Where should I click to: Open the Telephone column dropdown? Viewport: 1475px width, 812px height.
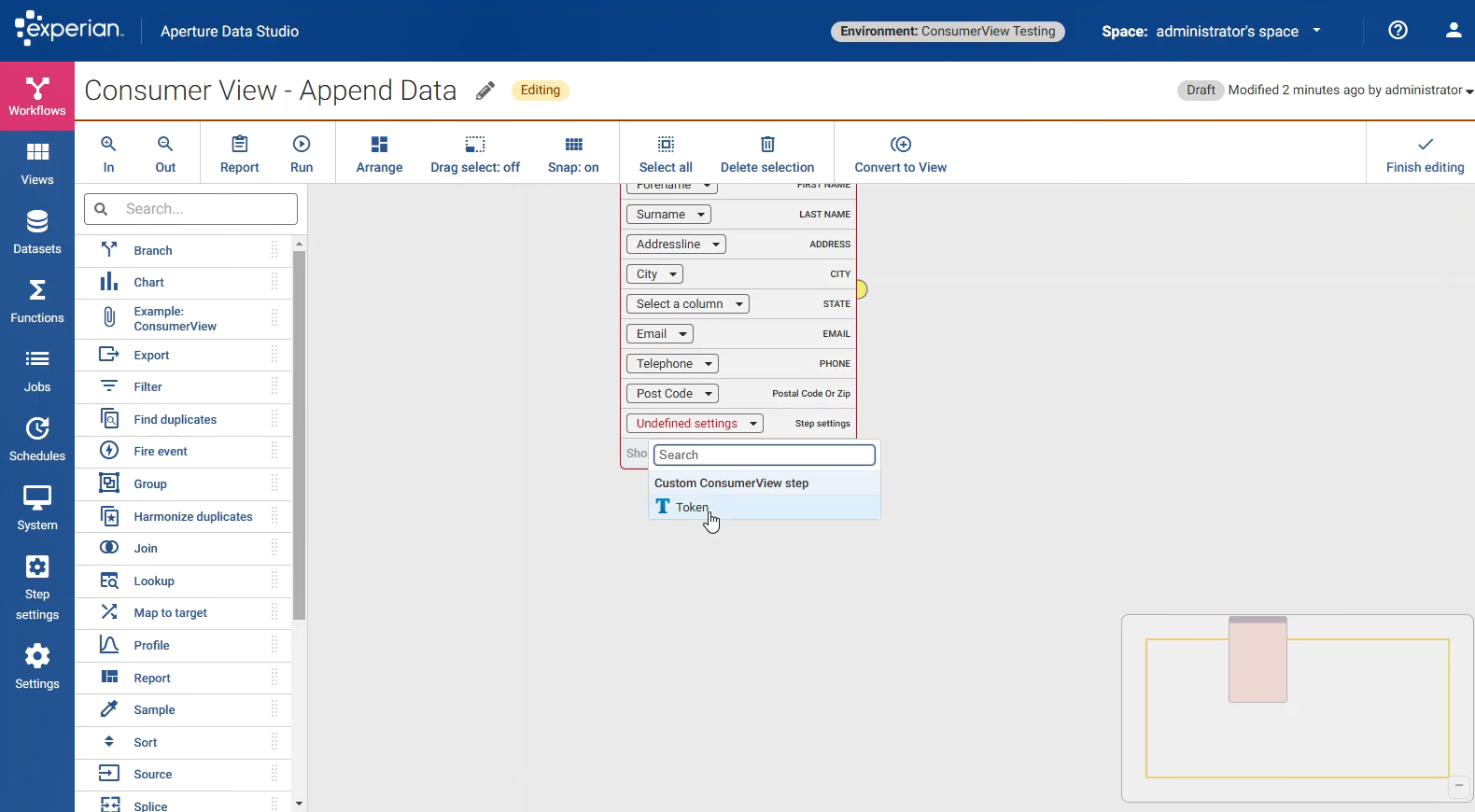click(x=673, y=364)
